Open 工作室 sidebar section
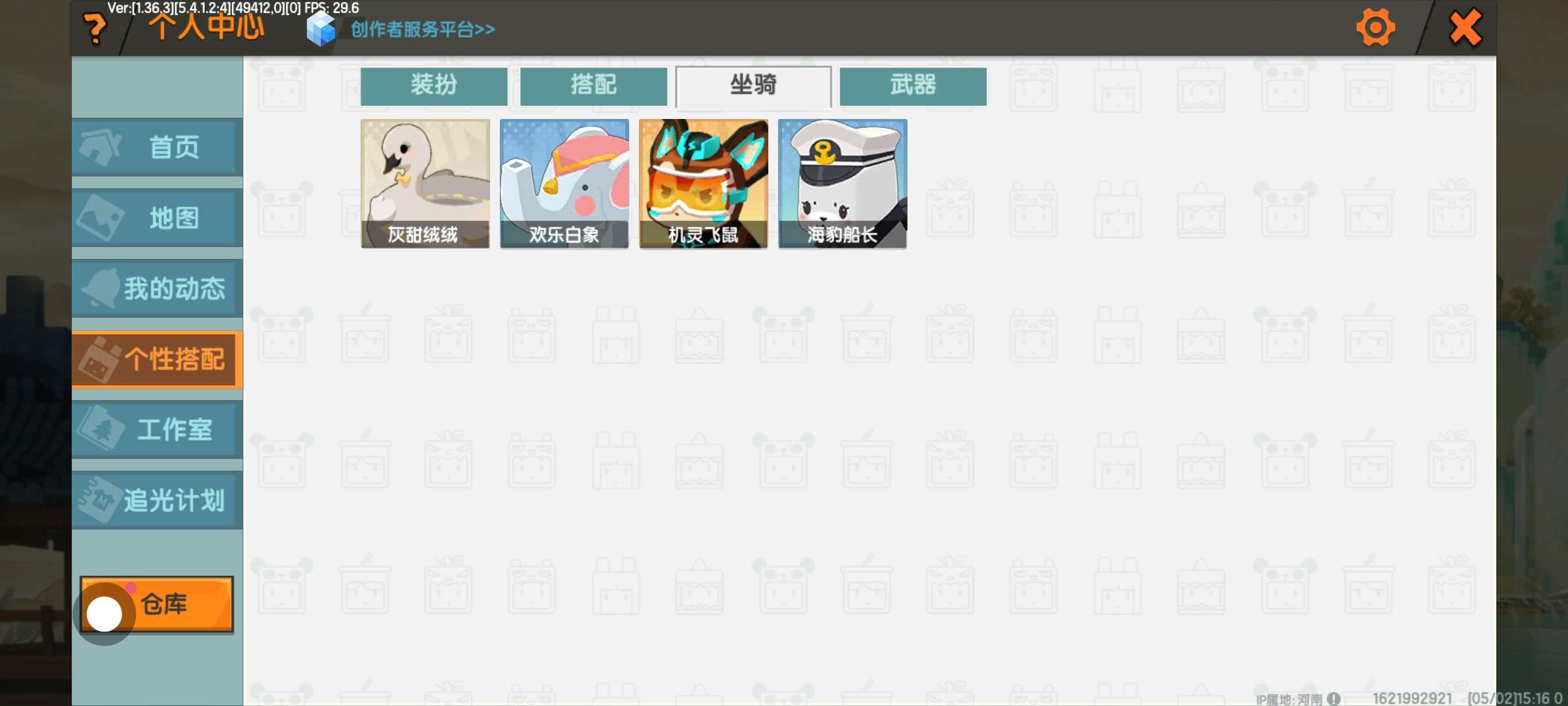 click(x=157, y=429)
